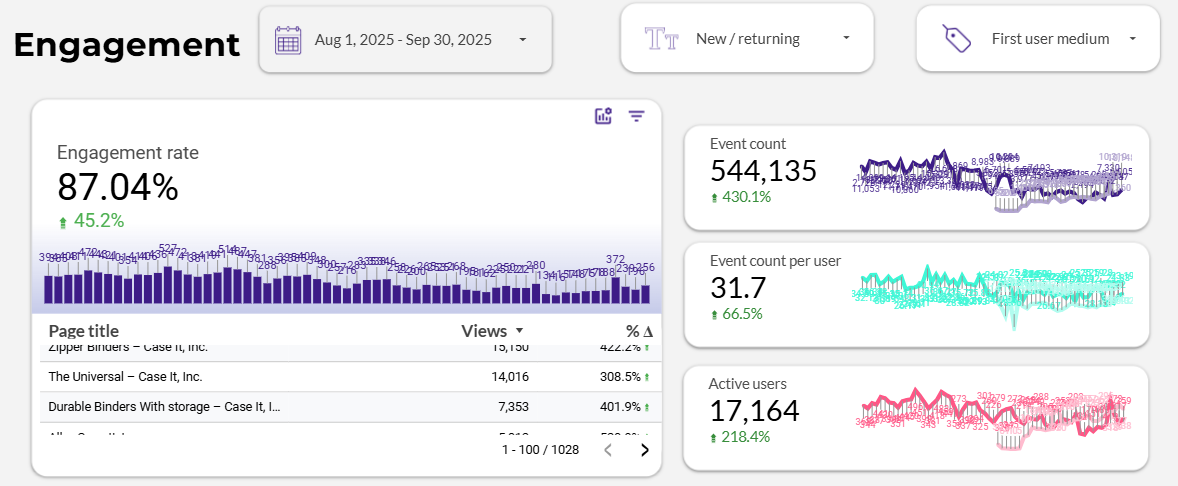The height and width of the screenshot is (486, 1178).
Task: Click the Active users sparkline chart
Action: pos(992,418)
